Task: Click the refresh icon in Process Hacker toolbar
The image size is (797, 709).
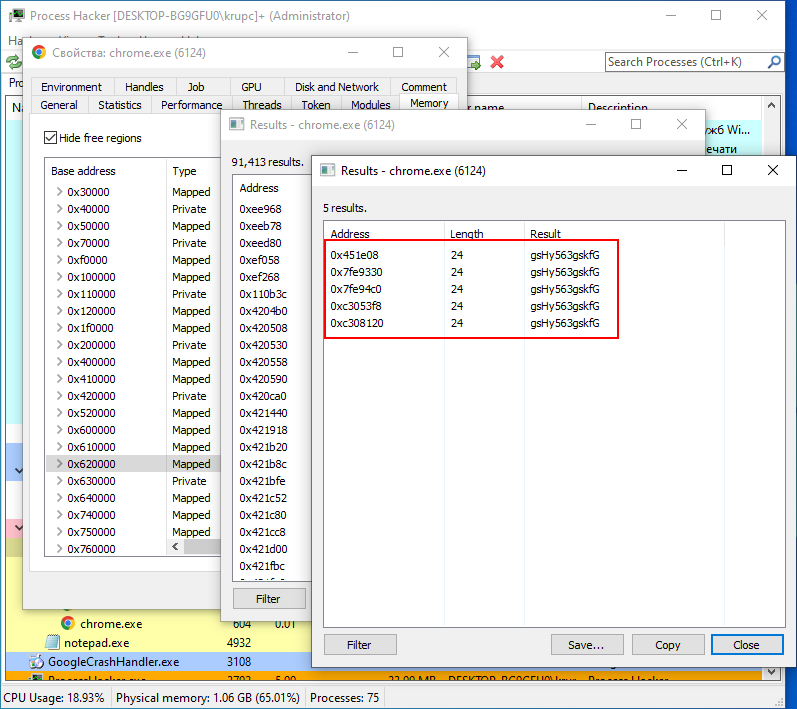Action: pos(14,63)
